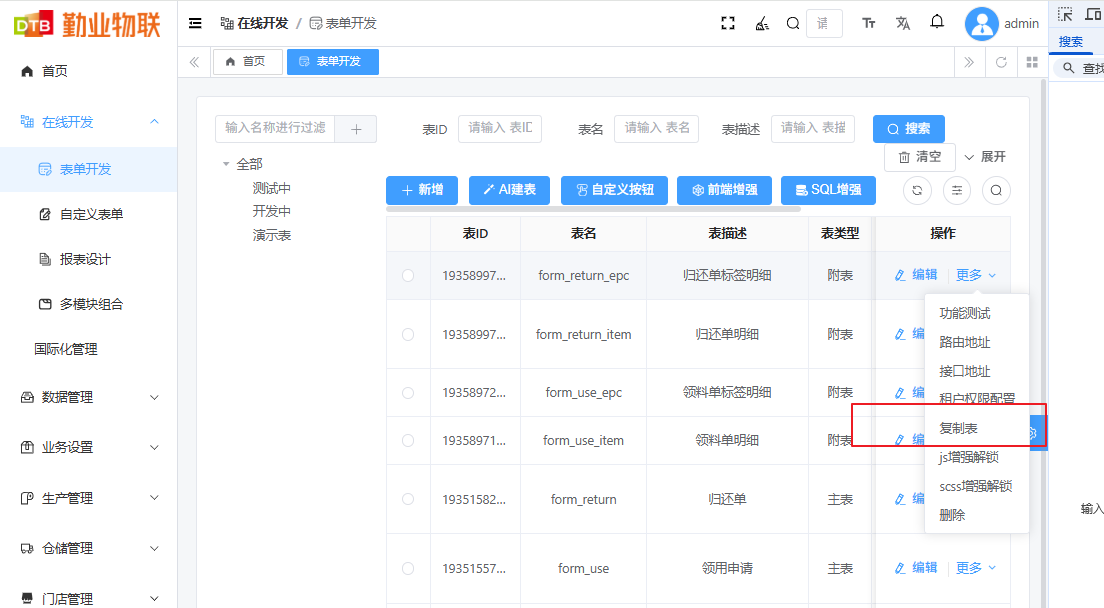The height and width of the screenshot is (608, 1104).
Task: Click the 前端增强 button
Action: pos(724,190)
